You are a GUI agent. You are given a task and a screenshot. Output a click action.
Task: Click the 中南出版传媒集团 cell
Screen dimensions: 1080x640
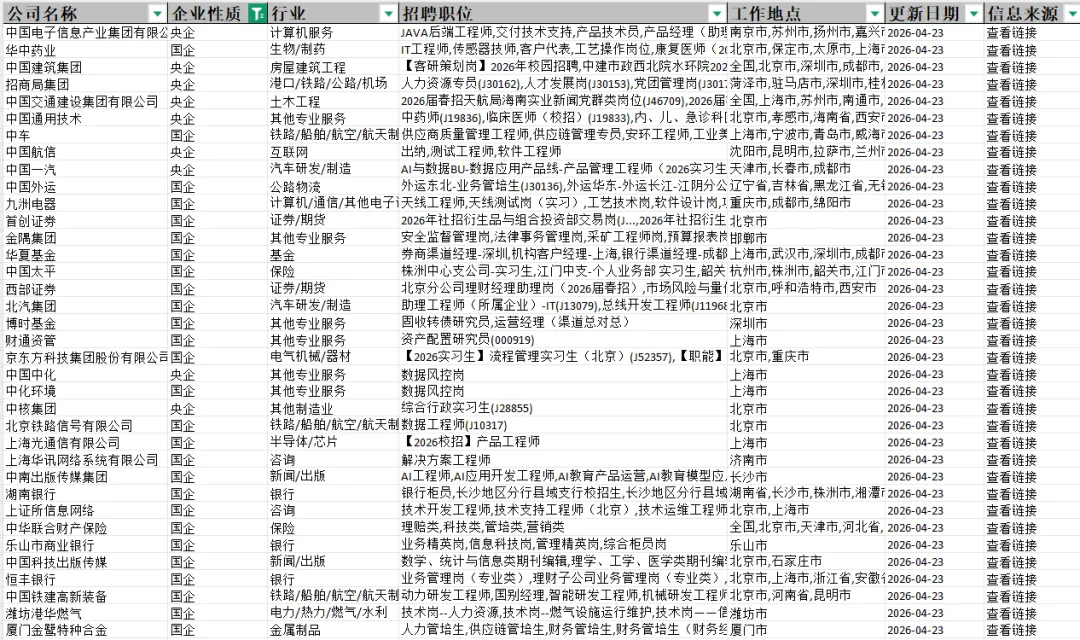tap(85, 477)
